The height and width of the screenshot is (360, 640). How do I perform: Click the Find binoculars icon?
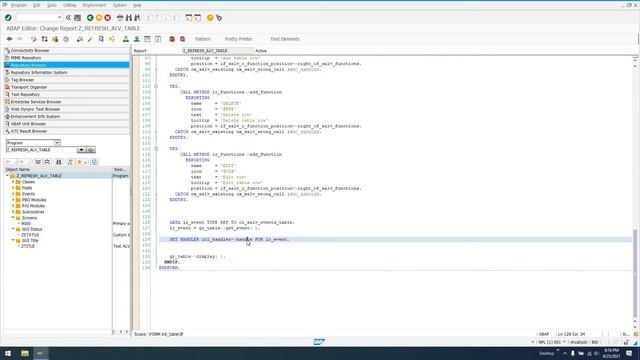129,18
